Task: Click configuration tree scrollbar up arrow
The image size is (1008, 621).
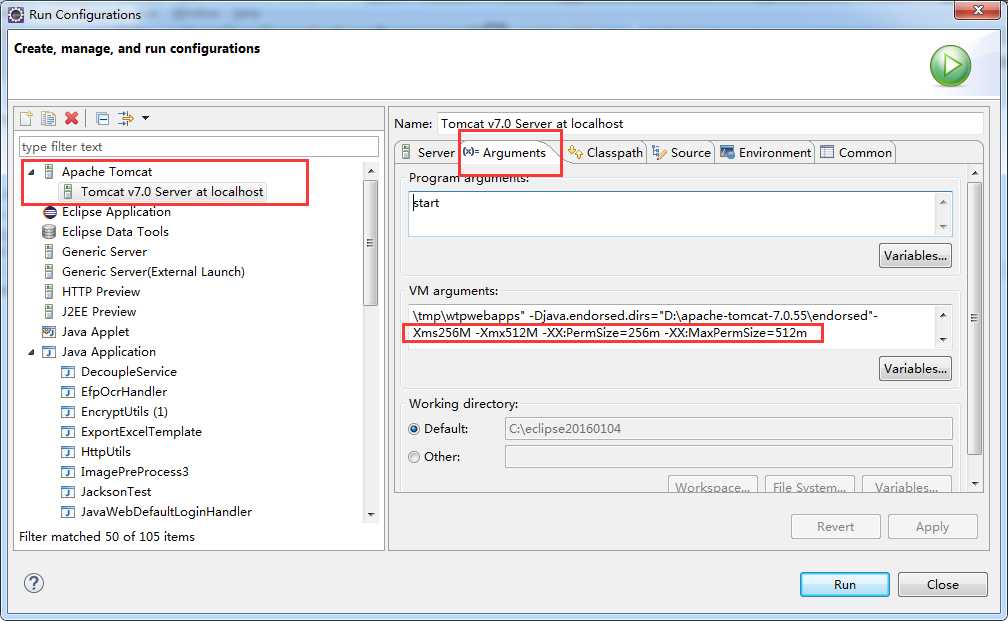Action: tap(371, 171)
